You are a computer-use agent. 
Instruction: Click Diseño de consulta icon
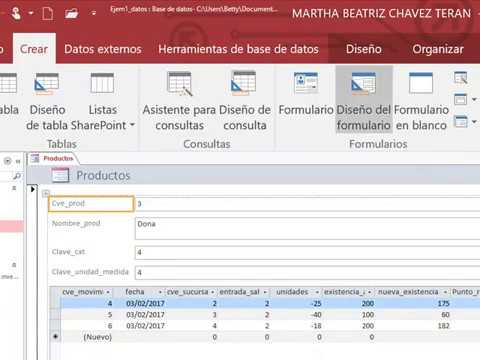pos(244,83)
